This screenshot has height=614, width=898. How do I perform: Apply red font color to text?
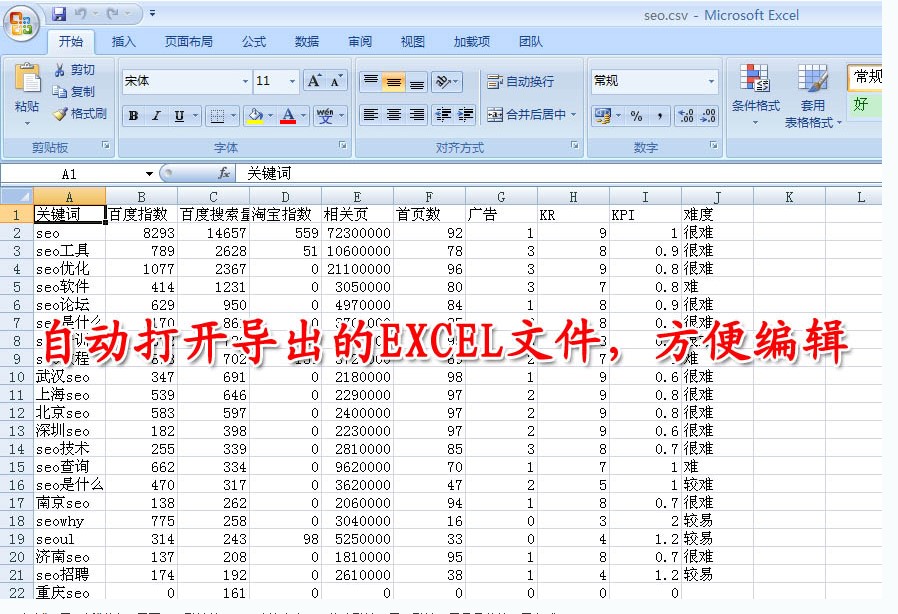(x=288, y=116)
